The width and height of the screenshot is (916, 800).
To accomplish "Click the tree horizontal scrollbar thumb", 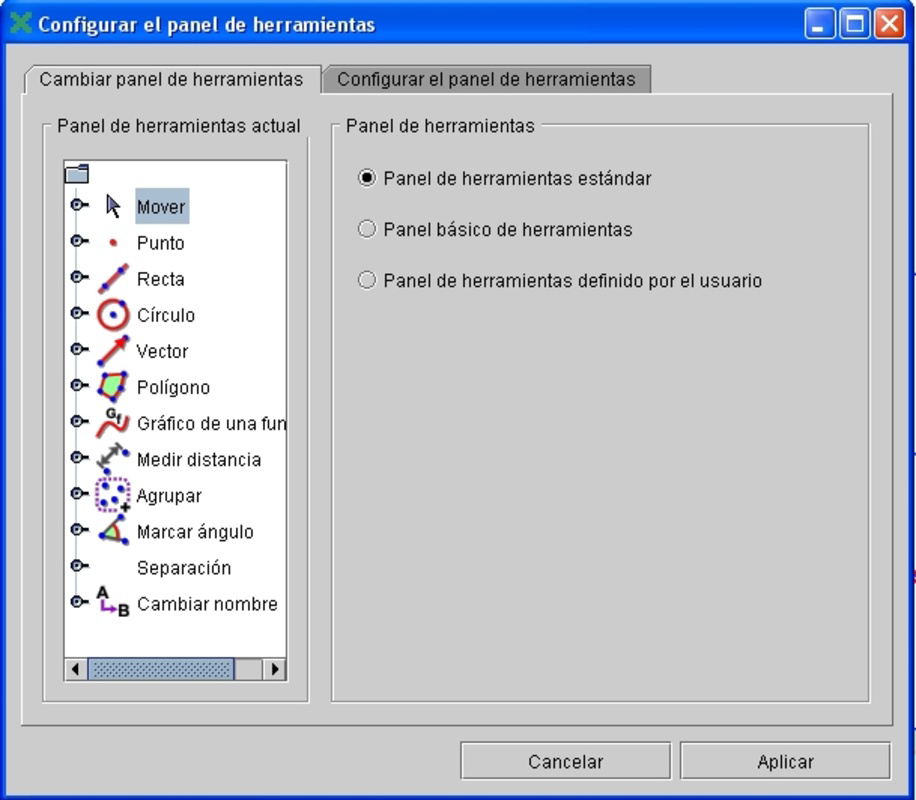I will click(x=161, y=669).
